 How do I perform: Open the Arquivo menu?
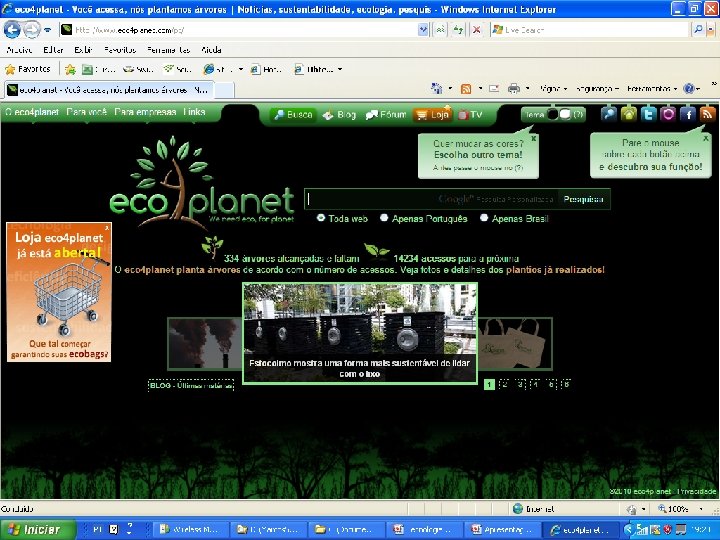coord(19,50)
